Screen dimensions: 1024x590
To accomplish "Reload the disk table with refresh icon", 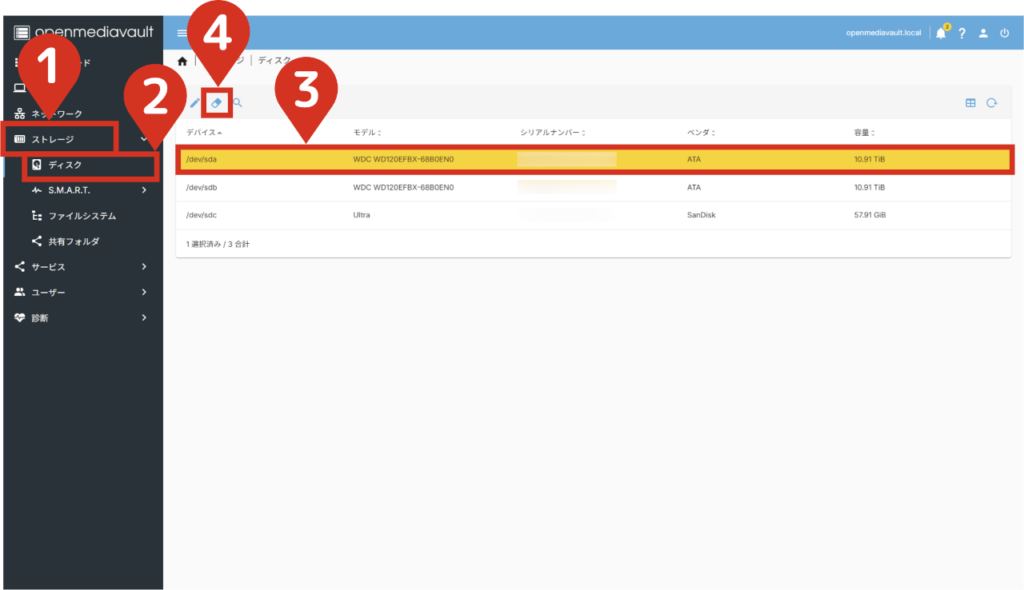I will click(992, 103).
